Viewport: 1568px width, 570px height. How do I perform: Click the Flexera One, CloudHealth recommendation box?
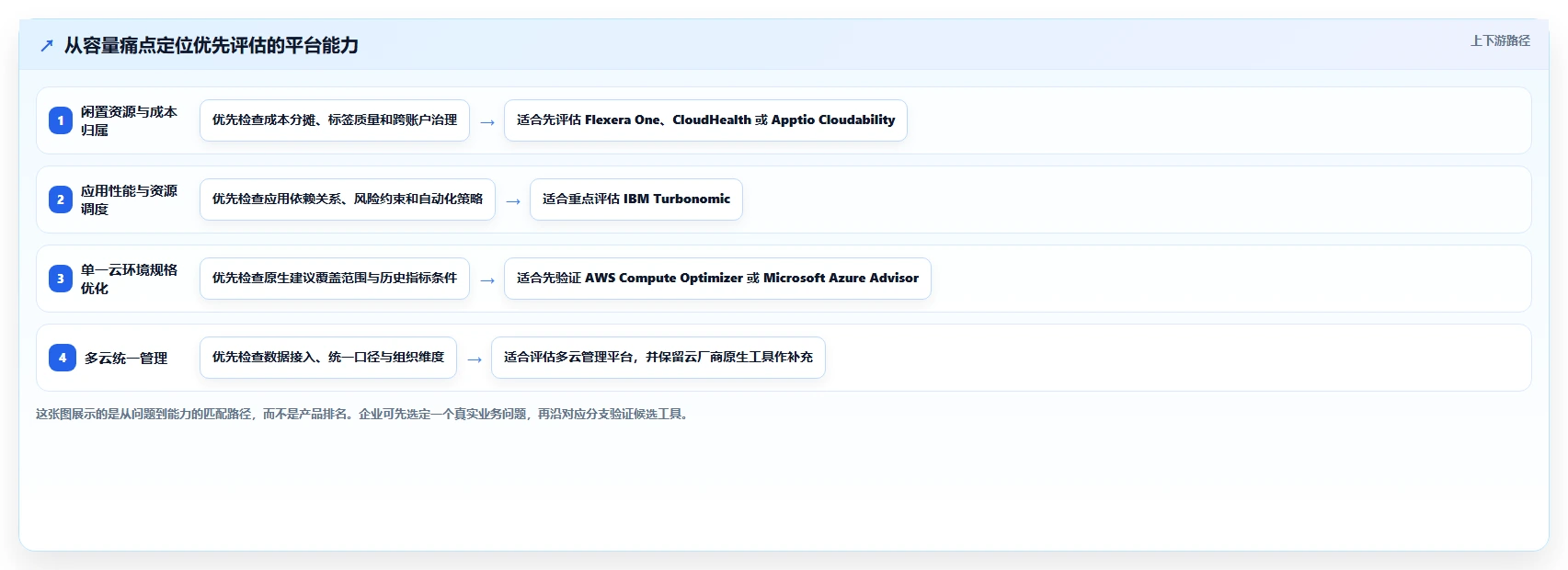pos(705,120)
